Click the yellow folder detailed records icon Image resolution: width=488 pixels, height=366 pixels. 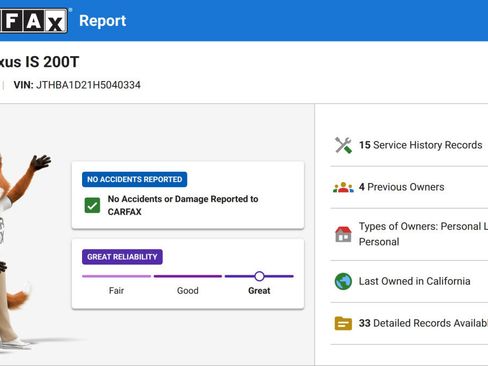tap(343, 323)
